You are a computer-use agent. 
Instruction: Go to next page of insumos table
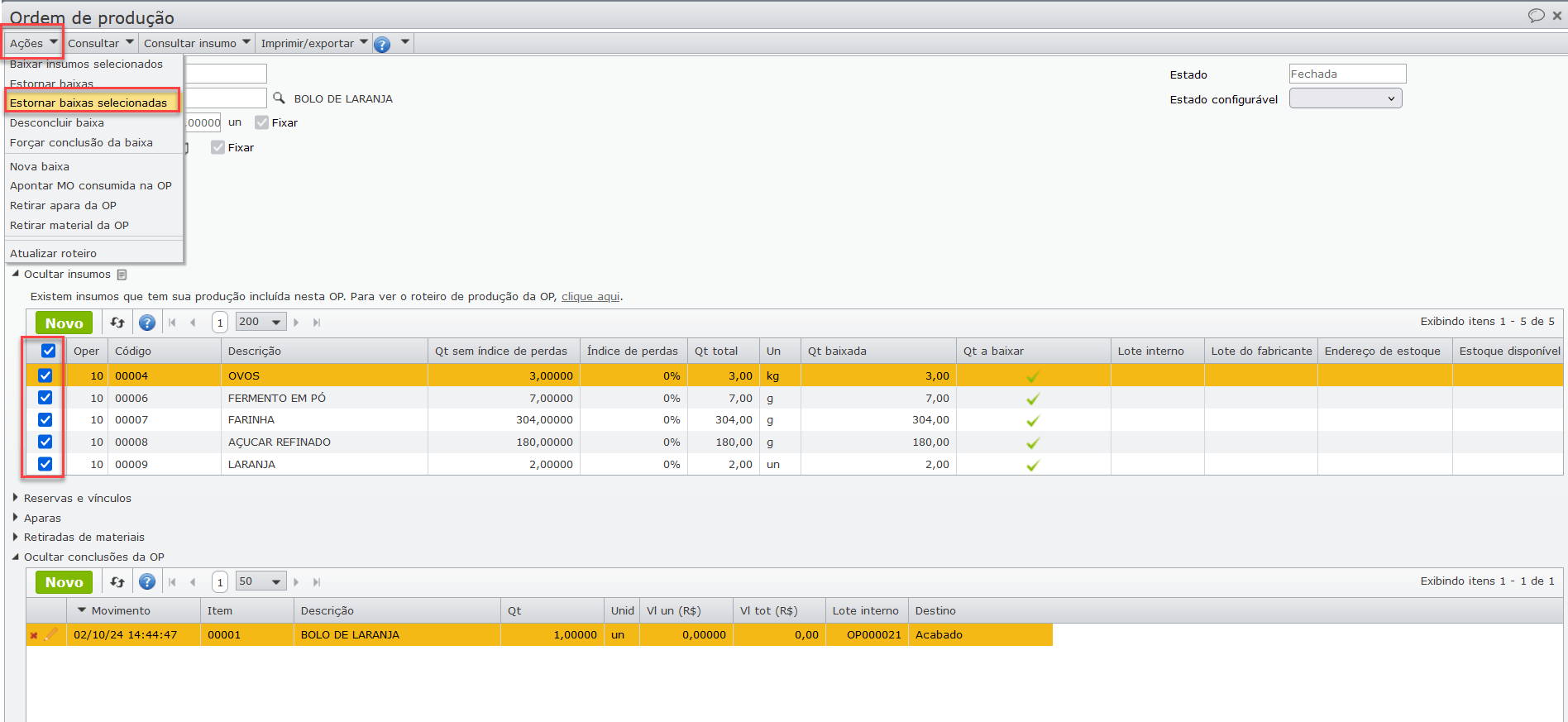click(296, 323)
